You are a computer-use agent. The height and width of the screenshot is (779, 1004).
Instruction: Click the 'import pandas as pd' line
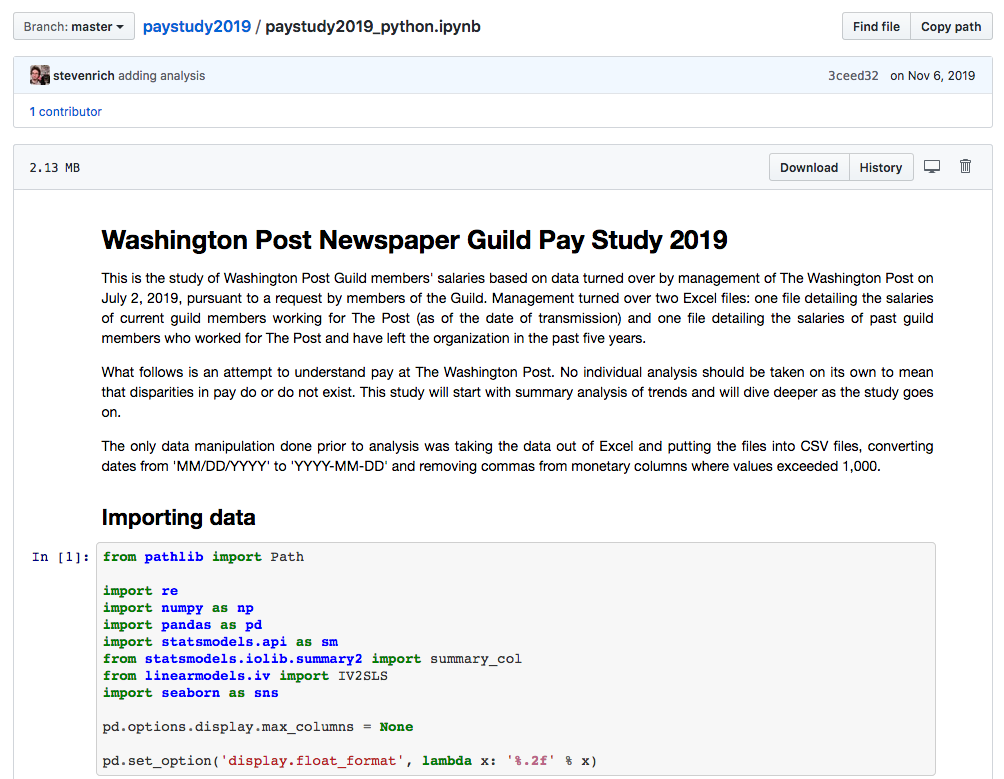(x=182, y=625)
